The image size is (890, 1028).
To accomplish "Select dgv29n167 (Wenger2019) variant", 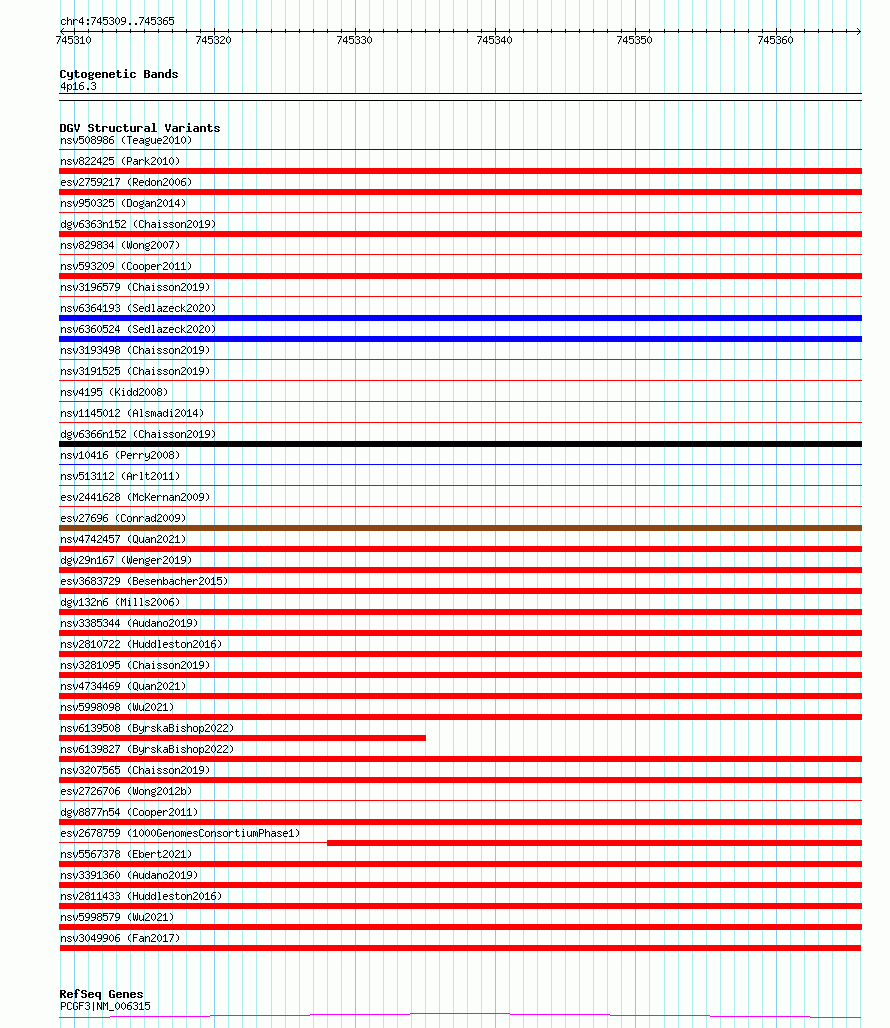I will 126,560.
